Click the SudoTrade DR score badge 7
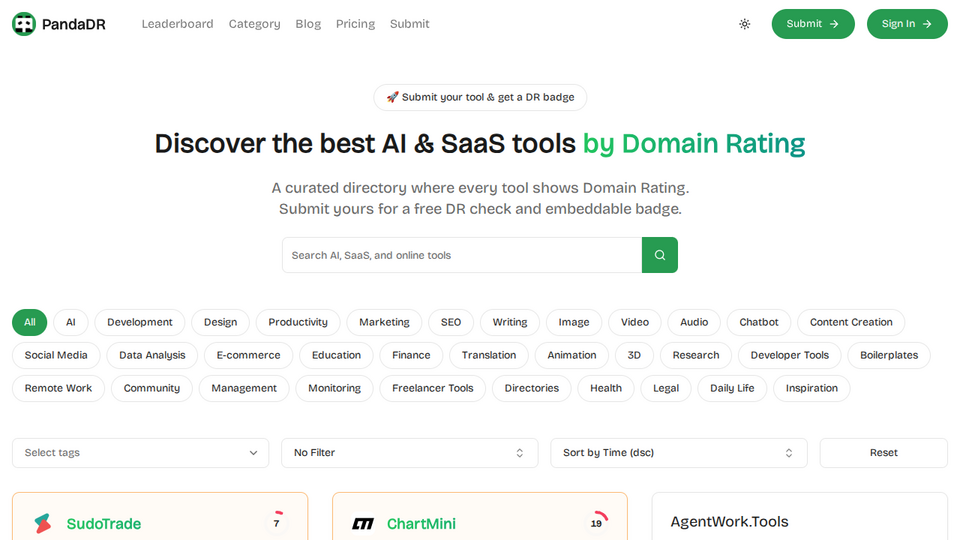This screenshot has height=540, width=960. tap(276, 523)
